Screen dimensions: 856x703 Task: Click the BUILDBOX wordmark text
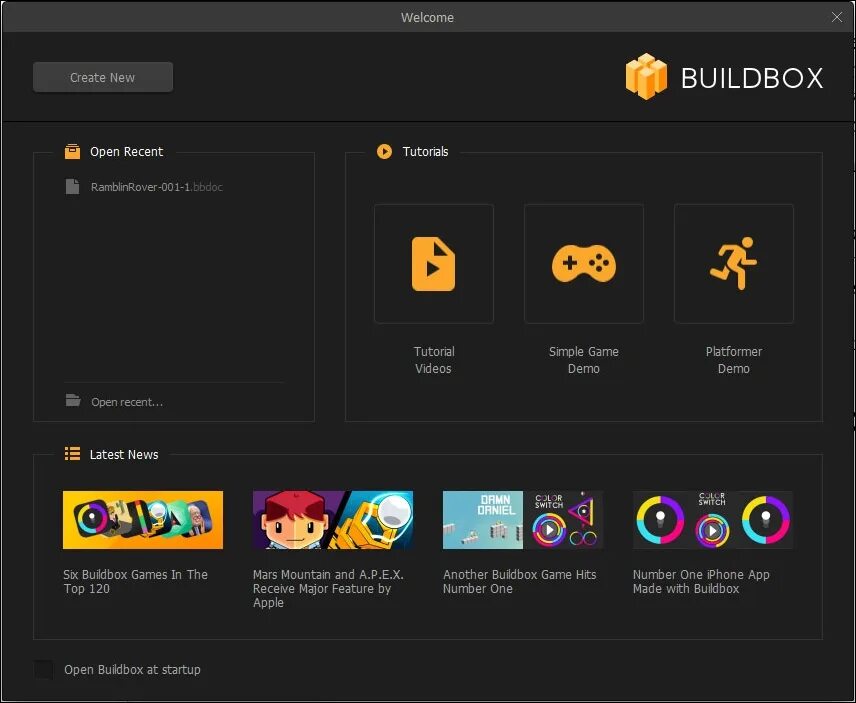pyautogui.click(x=752, y=78)
